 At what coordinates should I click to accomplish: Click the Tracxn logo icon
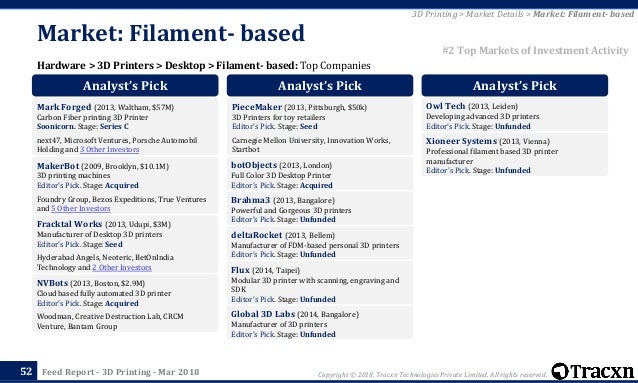coord(560,371)
